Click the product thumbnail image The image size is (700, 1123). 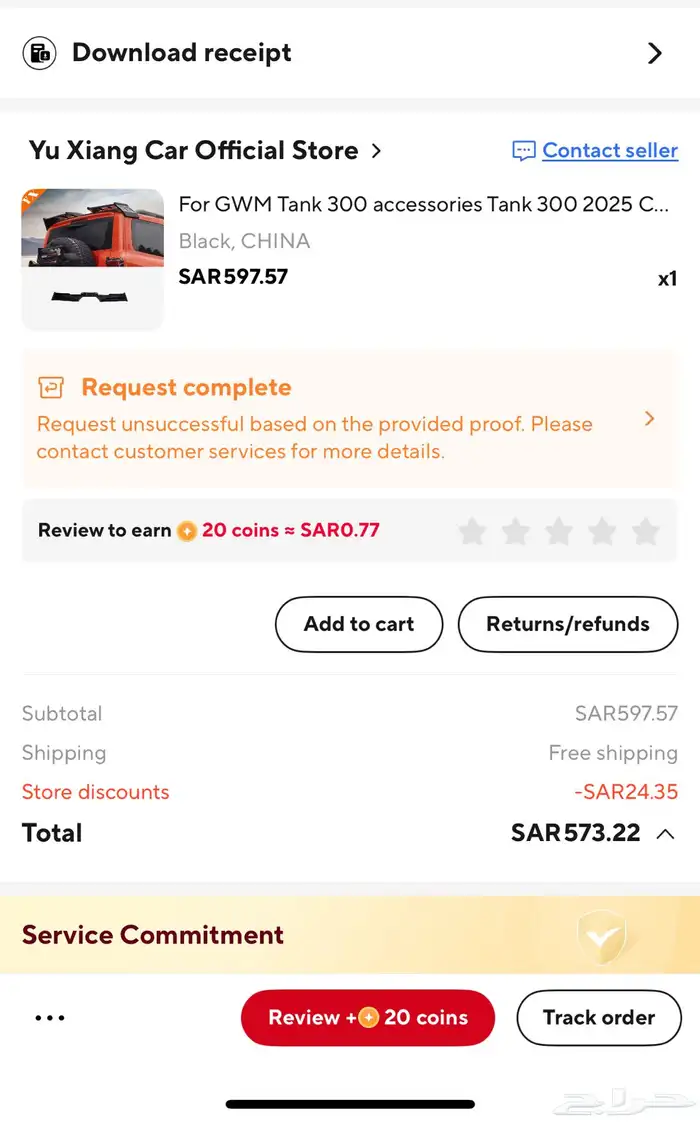tap(92, 258)
